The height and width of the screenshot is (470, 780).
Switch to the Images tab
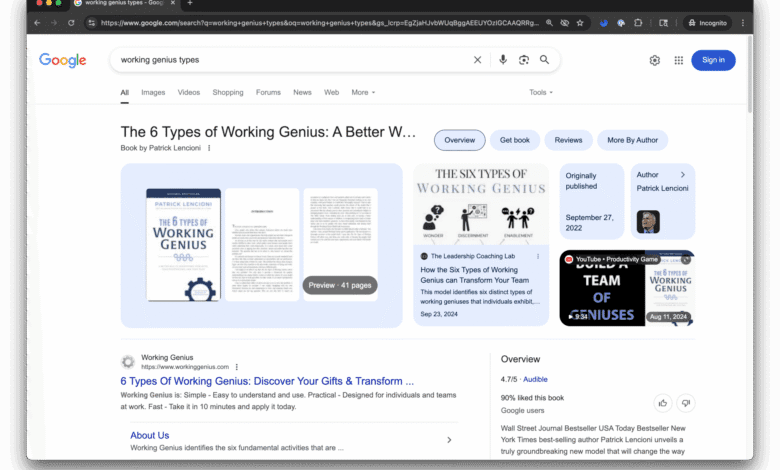coord(153,93)
